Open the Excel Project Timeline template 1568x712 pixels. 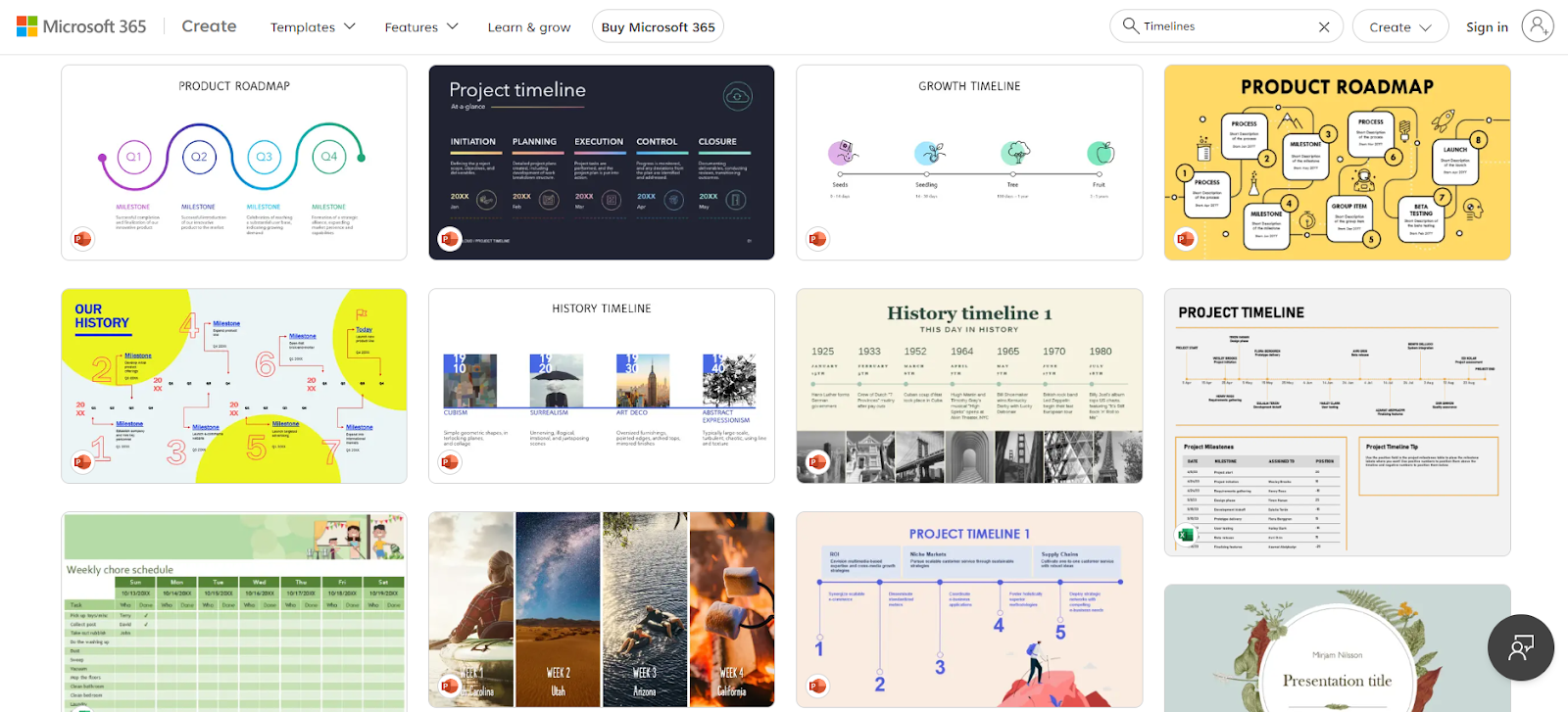click(1338, 422)
